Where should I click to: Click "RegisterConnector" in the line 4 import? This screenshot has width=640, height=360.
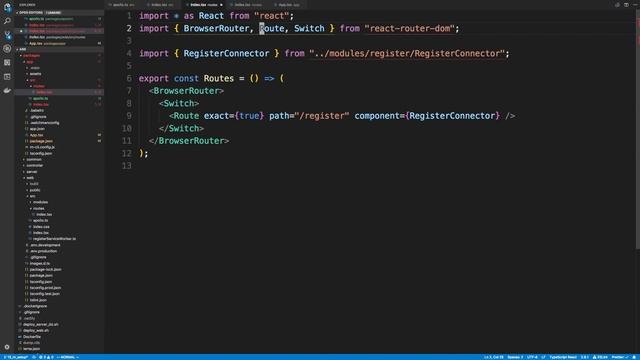(x=226, y=53)
